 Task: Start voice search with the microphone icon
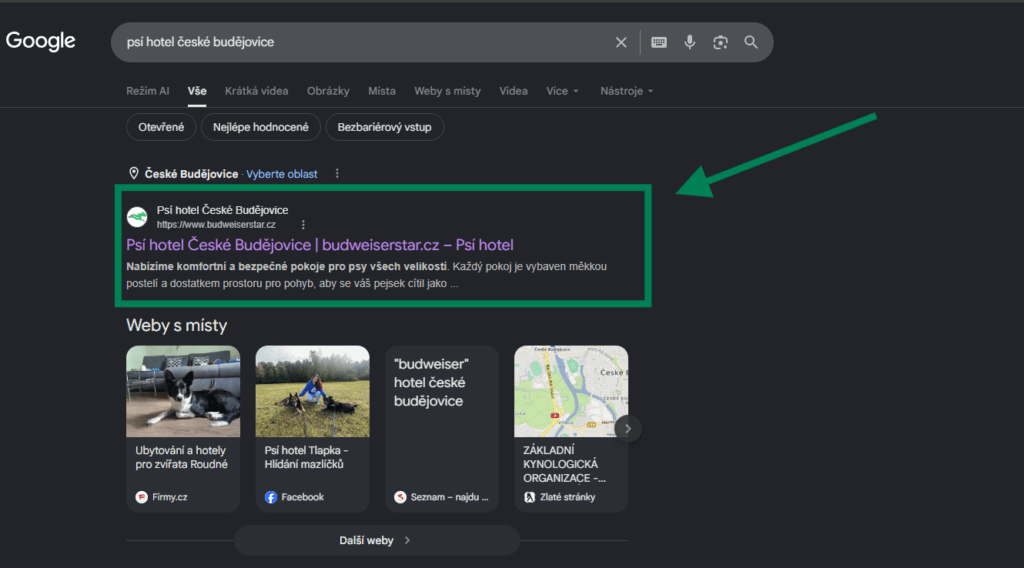(690, 42)
